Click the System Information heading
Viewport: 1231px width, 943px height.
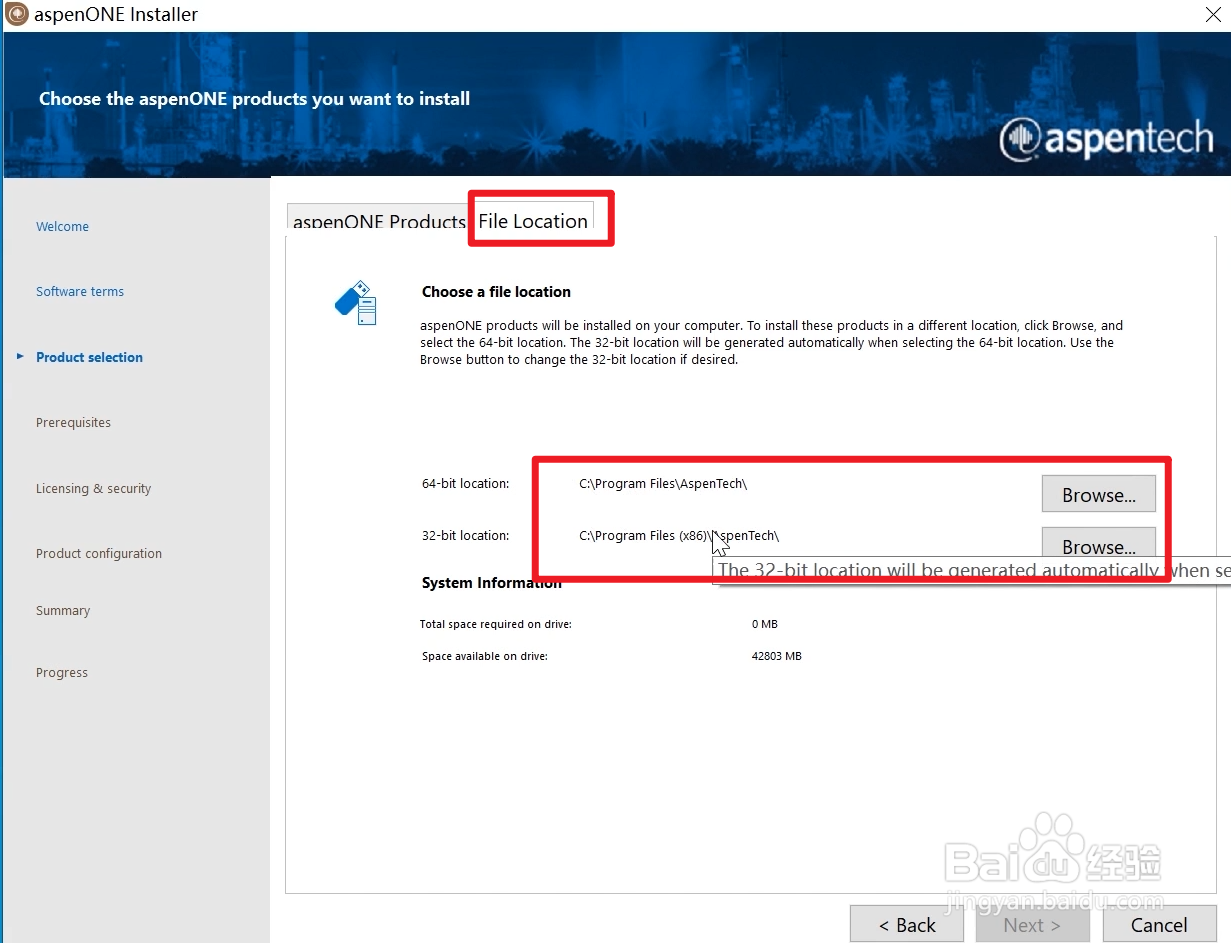coord(491,583)
